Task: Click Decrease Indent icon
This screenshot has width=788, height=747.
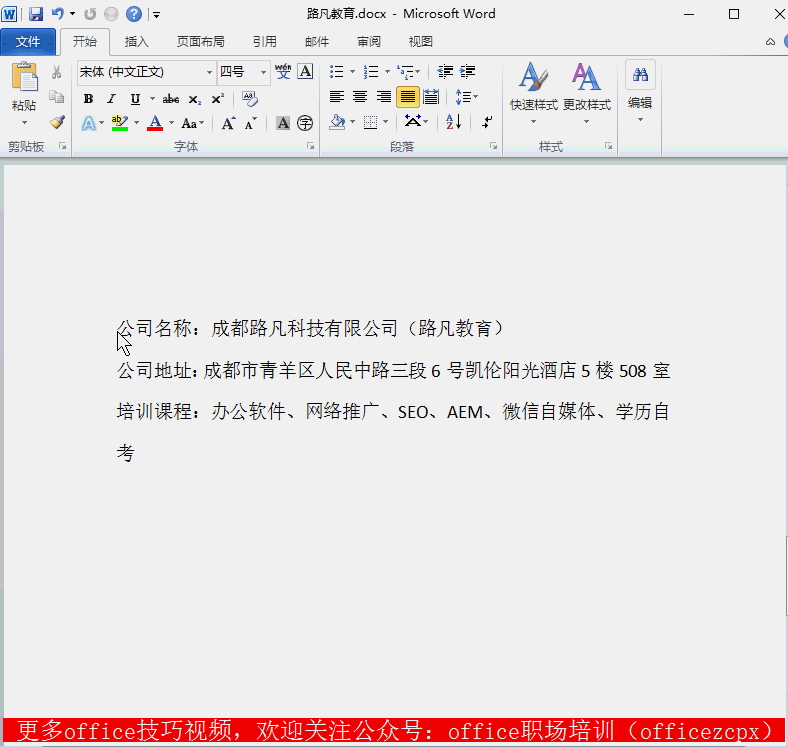Action: tap(445, 71)
